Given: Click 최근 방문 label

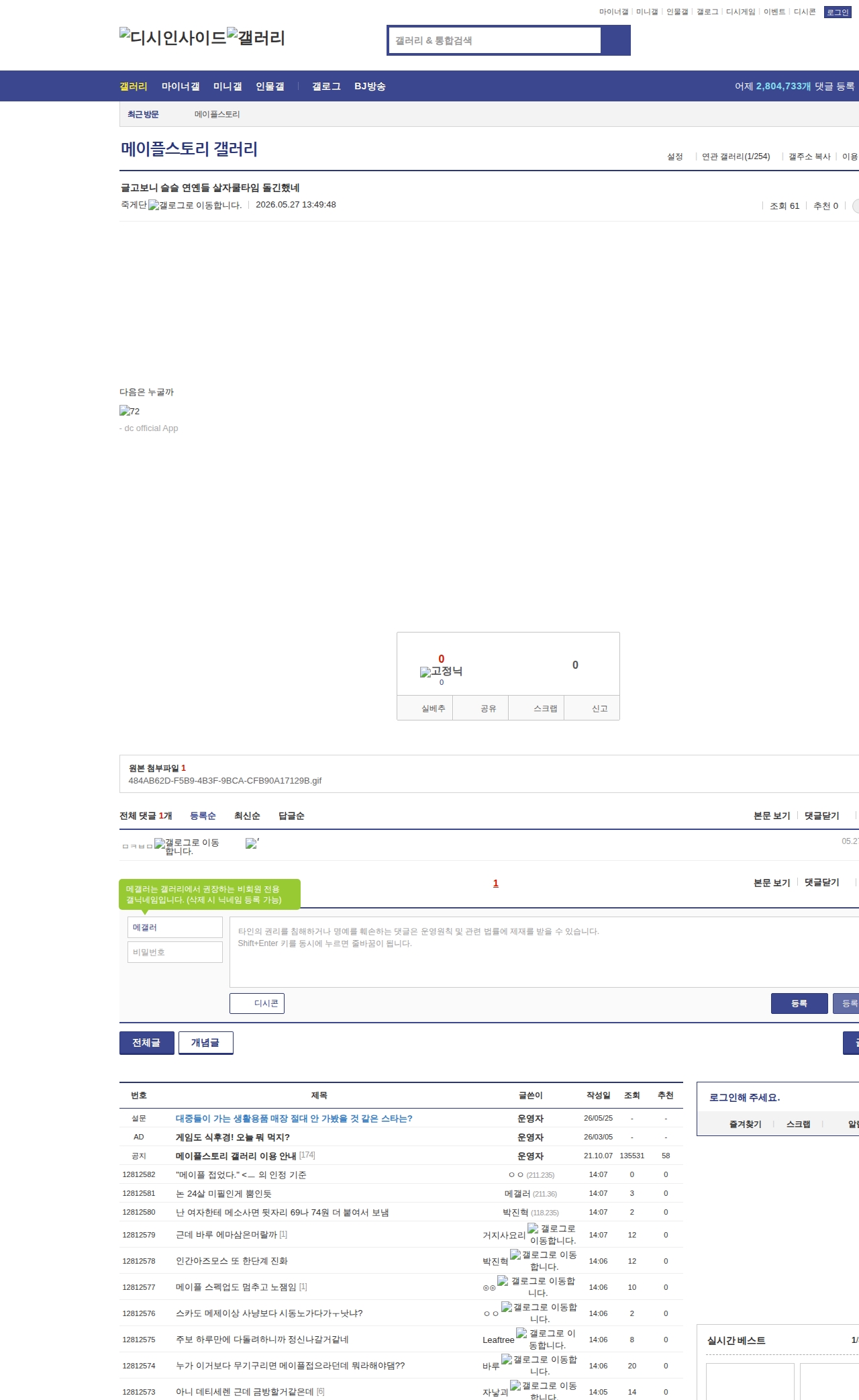Looking at the screenshot, I should (x=143, y=114).
